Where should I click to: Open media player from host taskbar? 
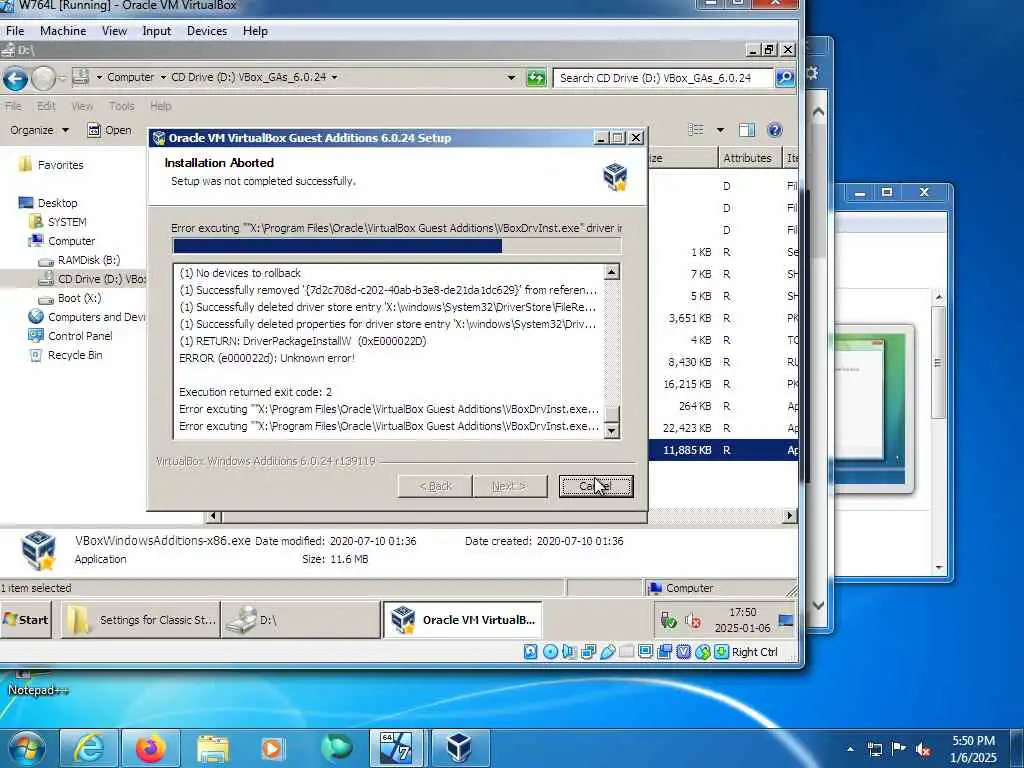(274, 748)
